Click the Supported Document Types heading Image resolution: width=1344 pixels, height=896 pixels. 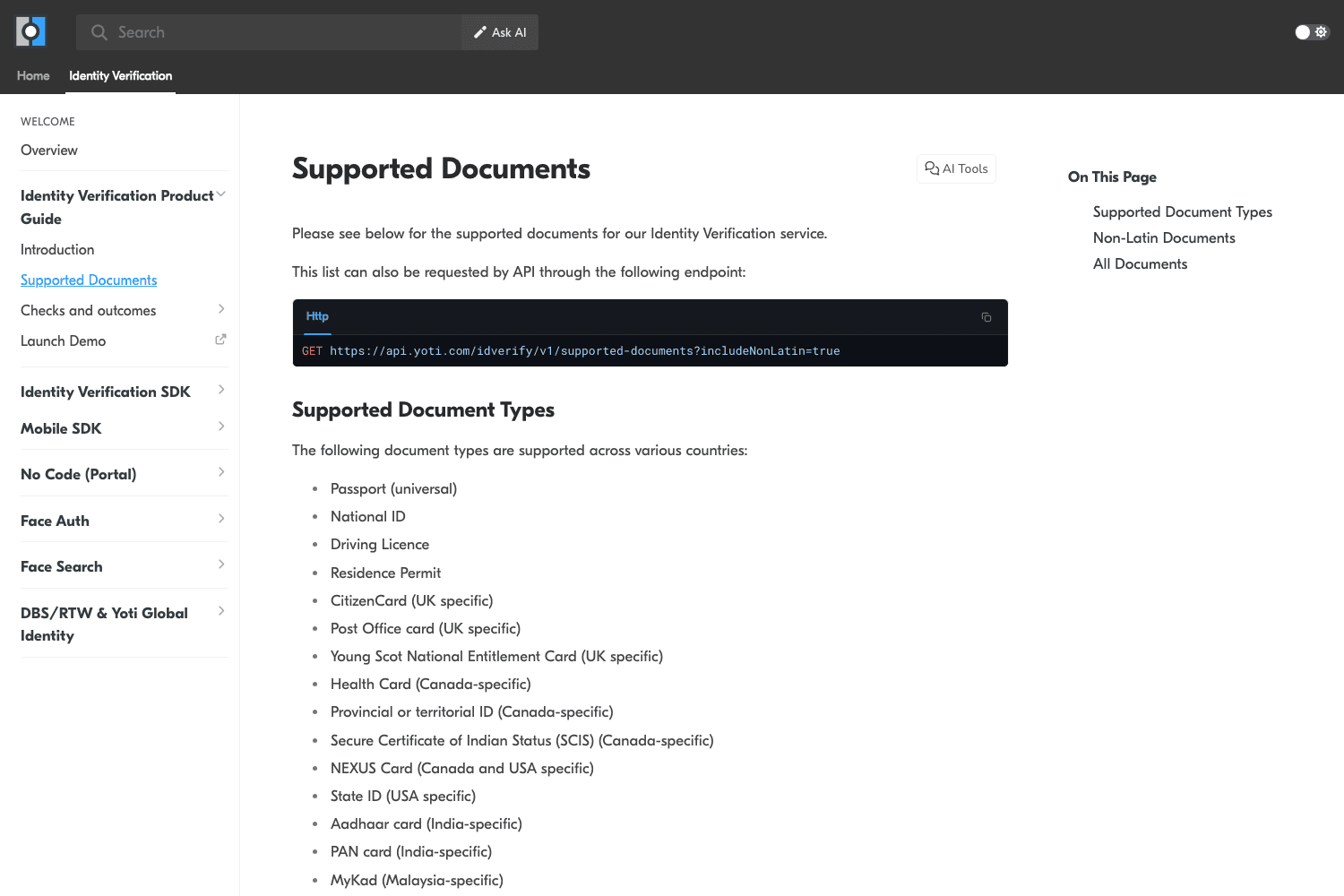pos(423,409)
